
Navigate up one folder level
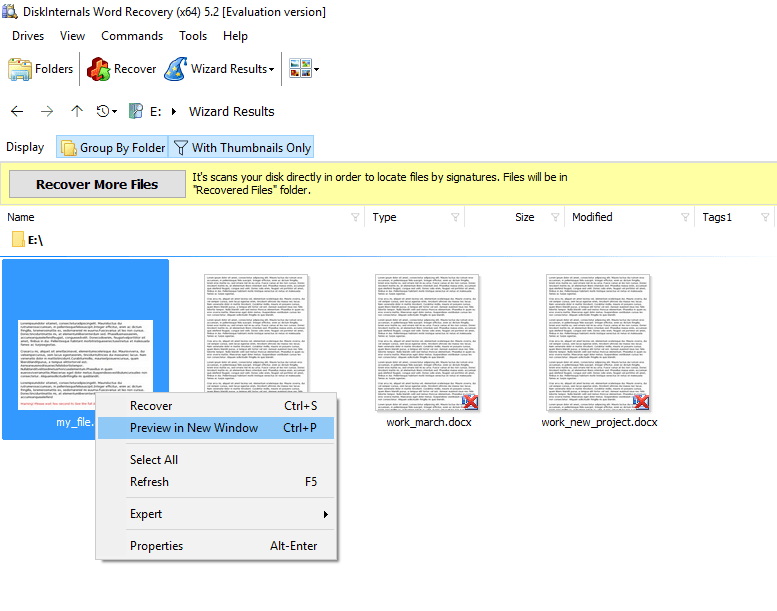(77, 111)
